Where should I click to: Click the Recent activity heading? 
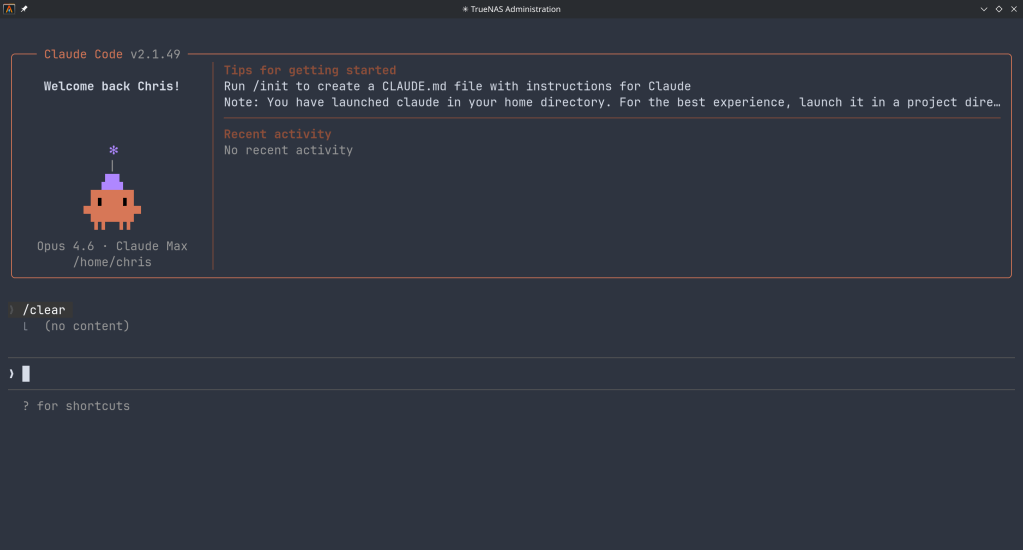(277, 134)
